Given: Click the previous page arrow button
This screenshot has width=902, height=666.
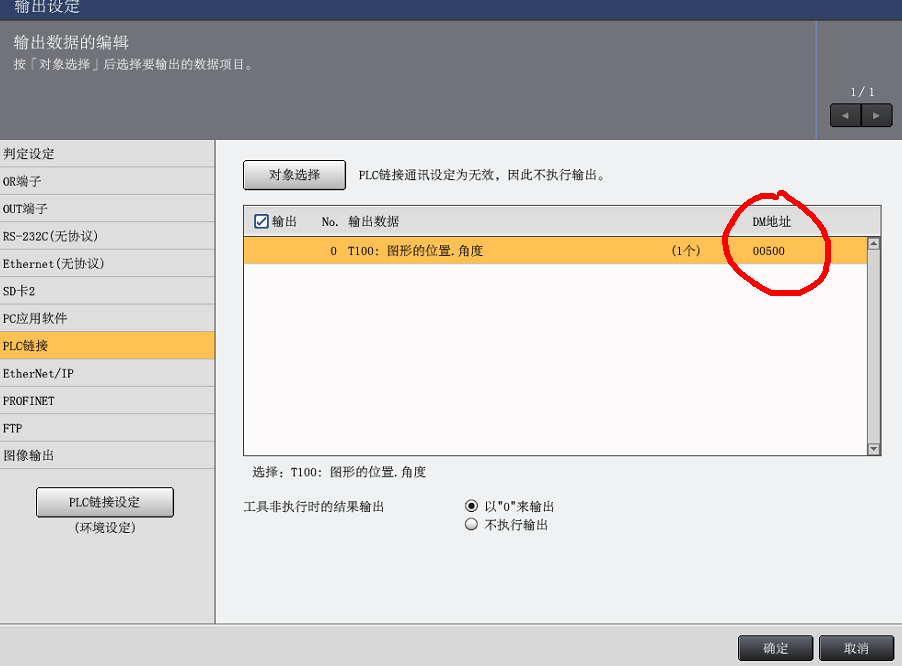Looking at the screenshot, I should pos(845,115).
